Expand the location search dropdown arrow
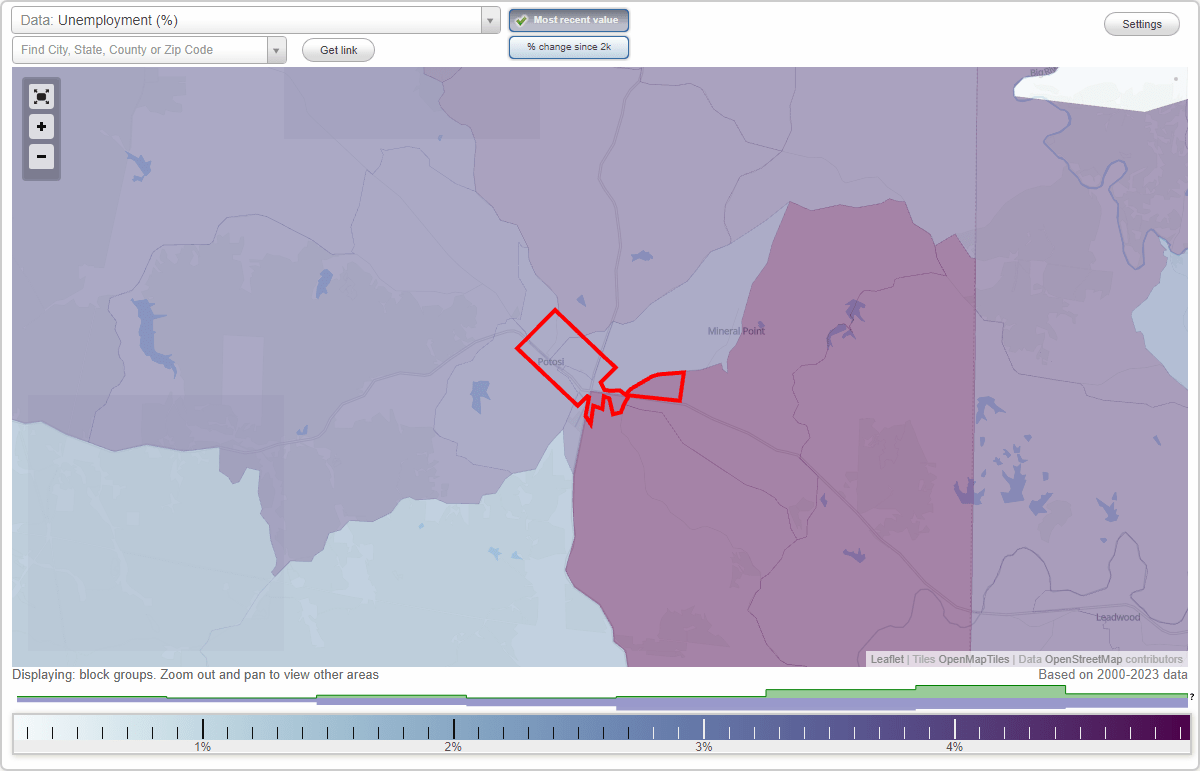Image resolution: width=1200 pixels, height=771 pixels. click(x=277, y=50)
